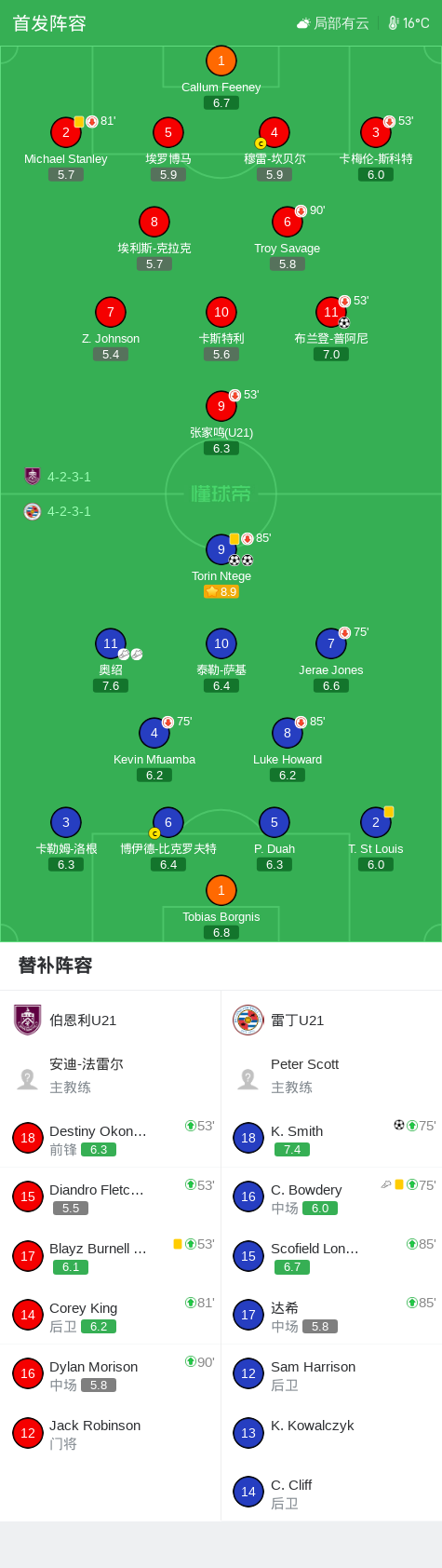Open the 伯恩利U21 team link
The width and height of the screenshot is (442, 1568).
click(83, 1021)
